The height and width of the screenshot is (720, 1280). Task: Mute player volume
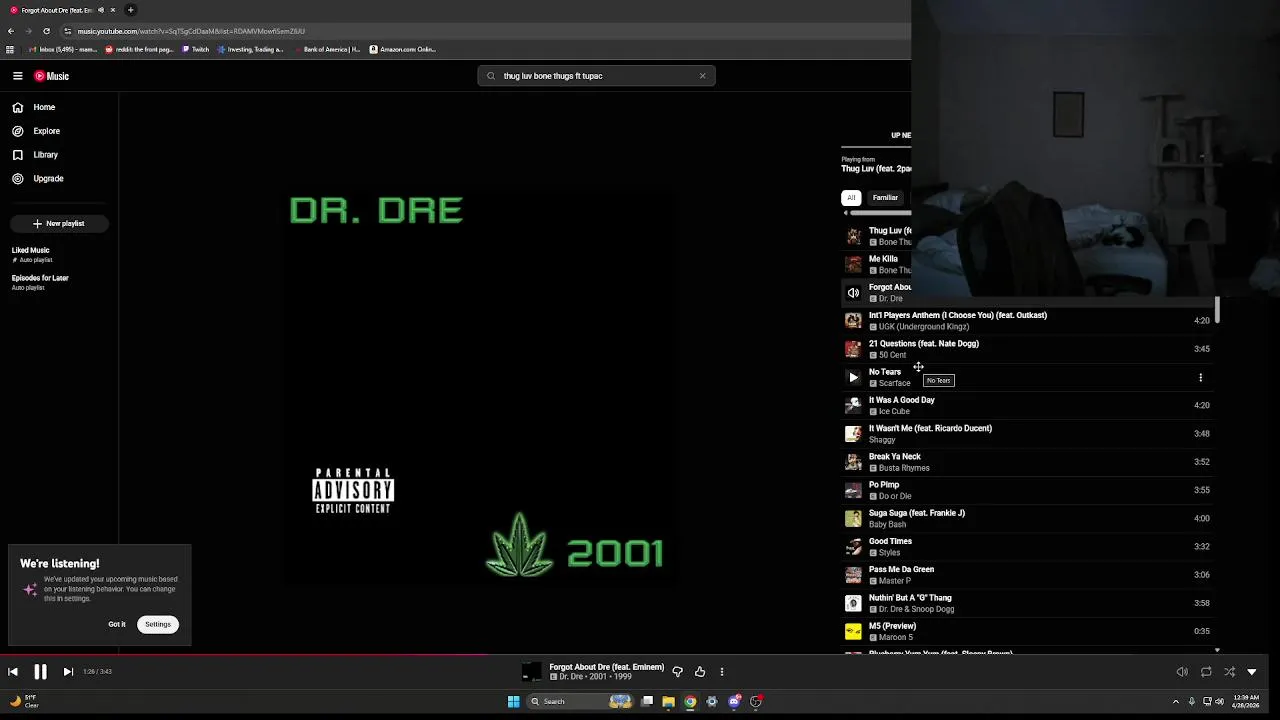pos(1182,672)
